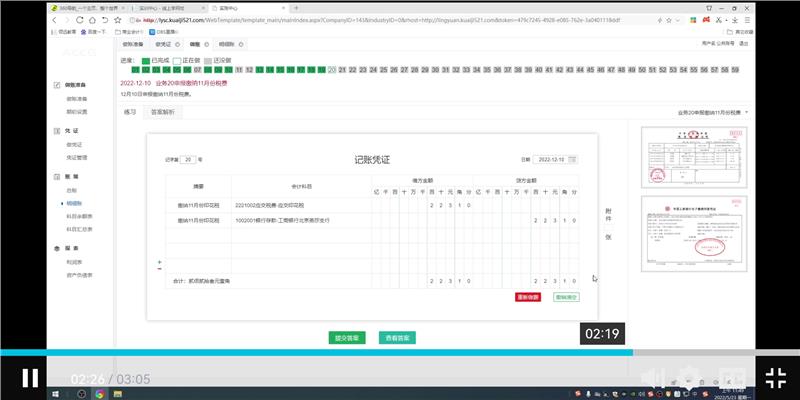Click the green 提交答案 button
Image resolution: width=800 pixels, height=400 pixels.
pyautogui.click(x=348, y=337)
